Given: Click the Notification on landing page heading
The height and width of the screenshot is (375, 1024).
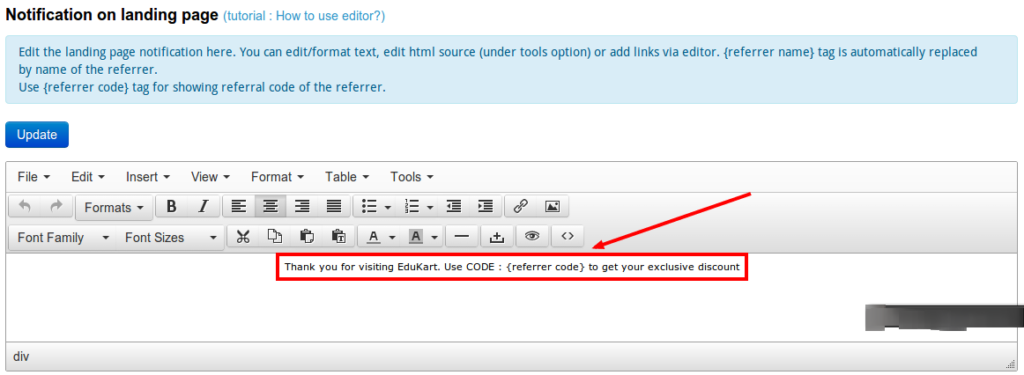Looking at the screenshot, I should tap(111, 16).
